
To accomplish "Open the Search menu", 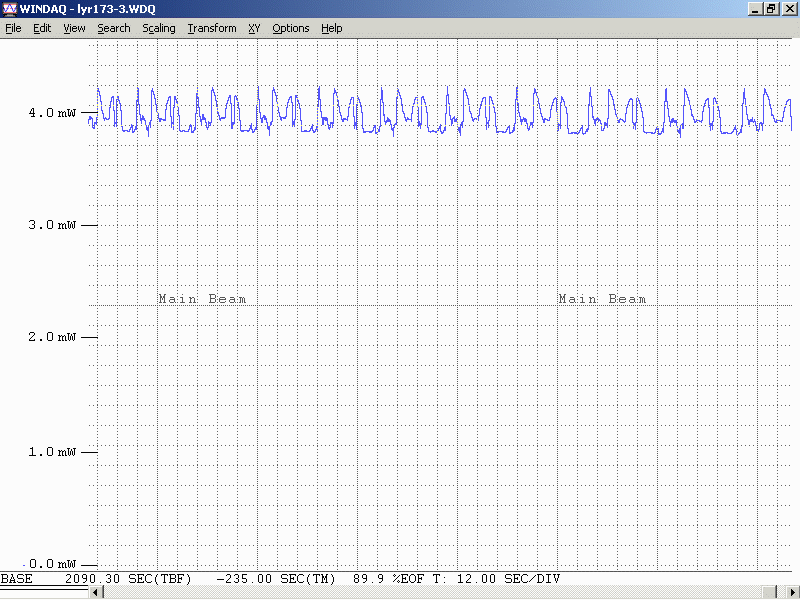I will coord(113,28).
